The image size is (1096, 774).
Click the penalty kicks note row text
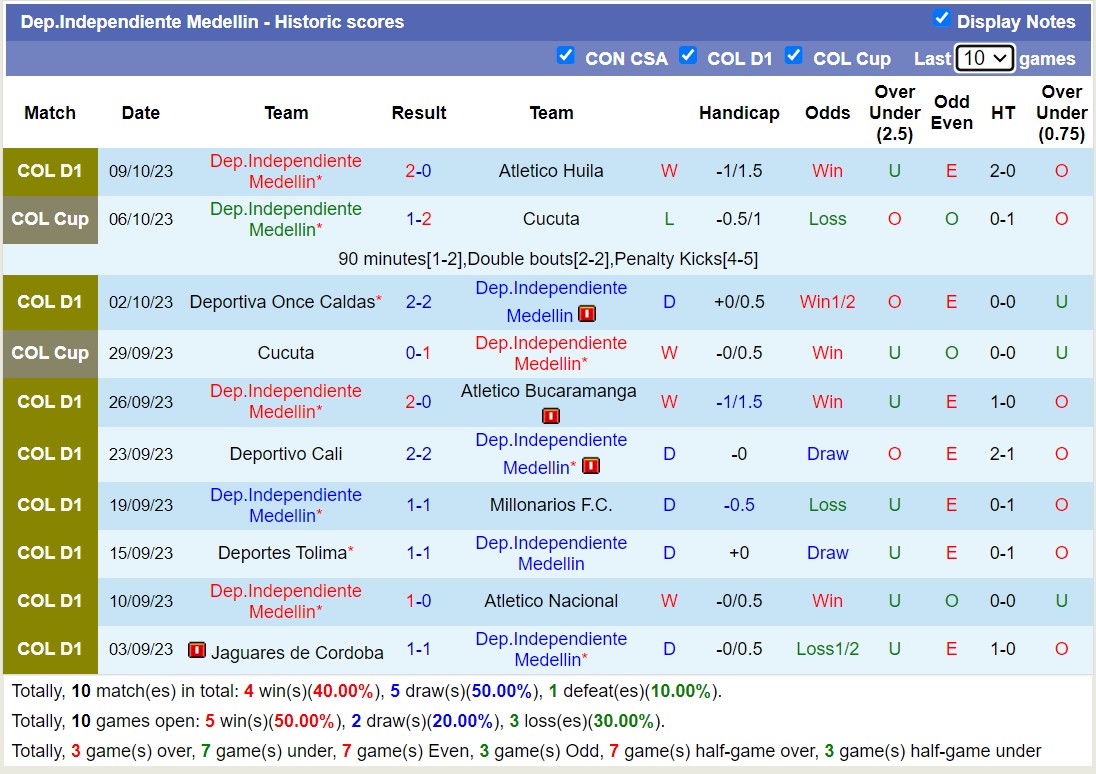pyautogui.click(x=548, y=259)
